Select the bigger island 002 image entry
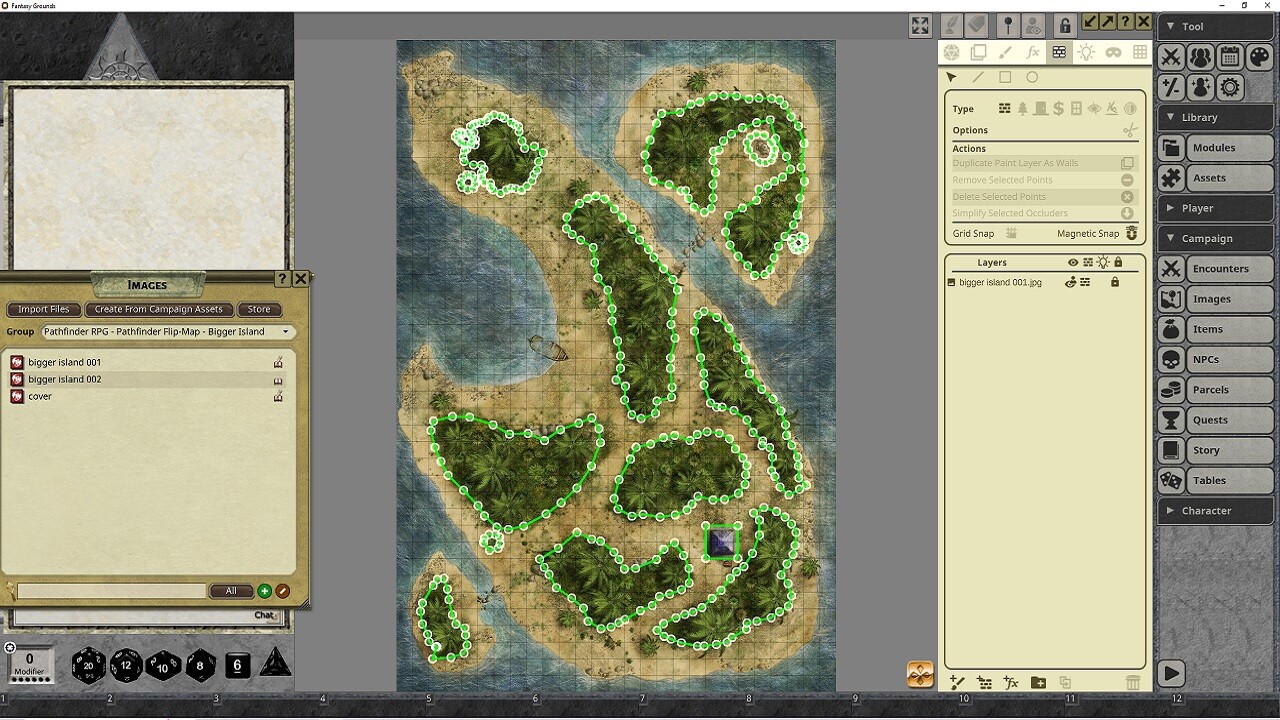 64,379
